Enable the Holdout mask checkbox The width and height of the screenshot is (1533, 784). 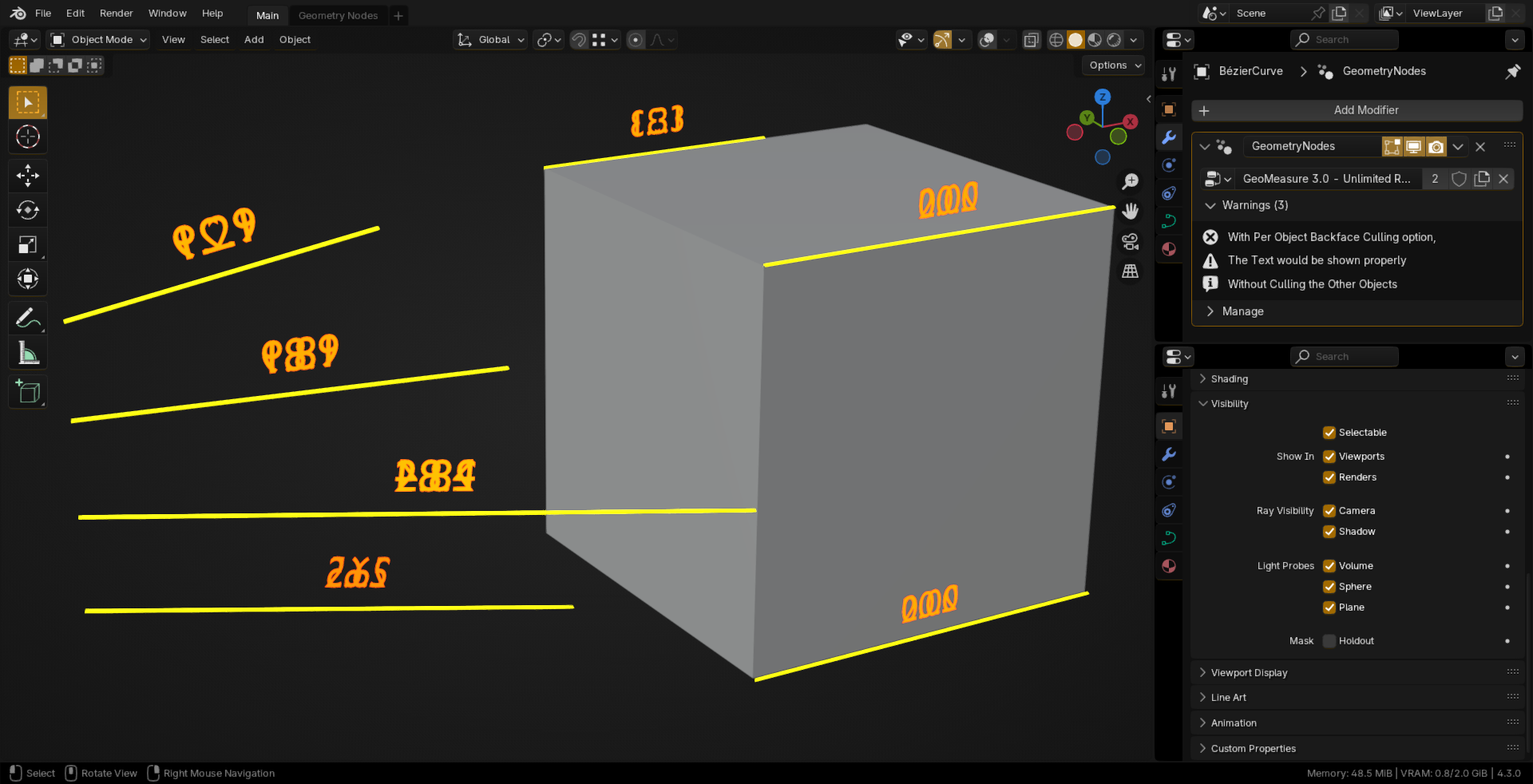1329,641
